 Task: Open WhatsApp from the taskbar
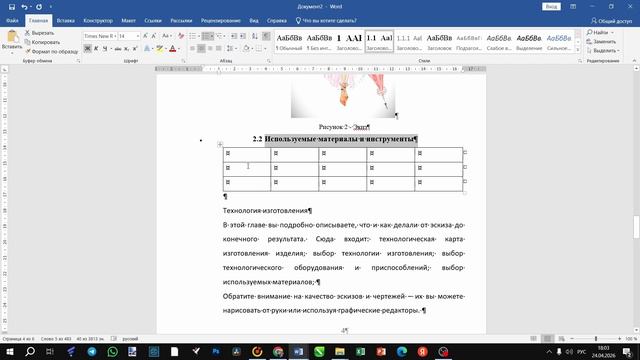(x=113, y=351)
